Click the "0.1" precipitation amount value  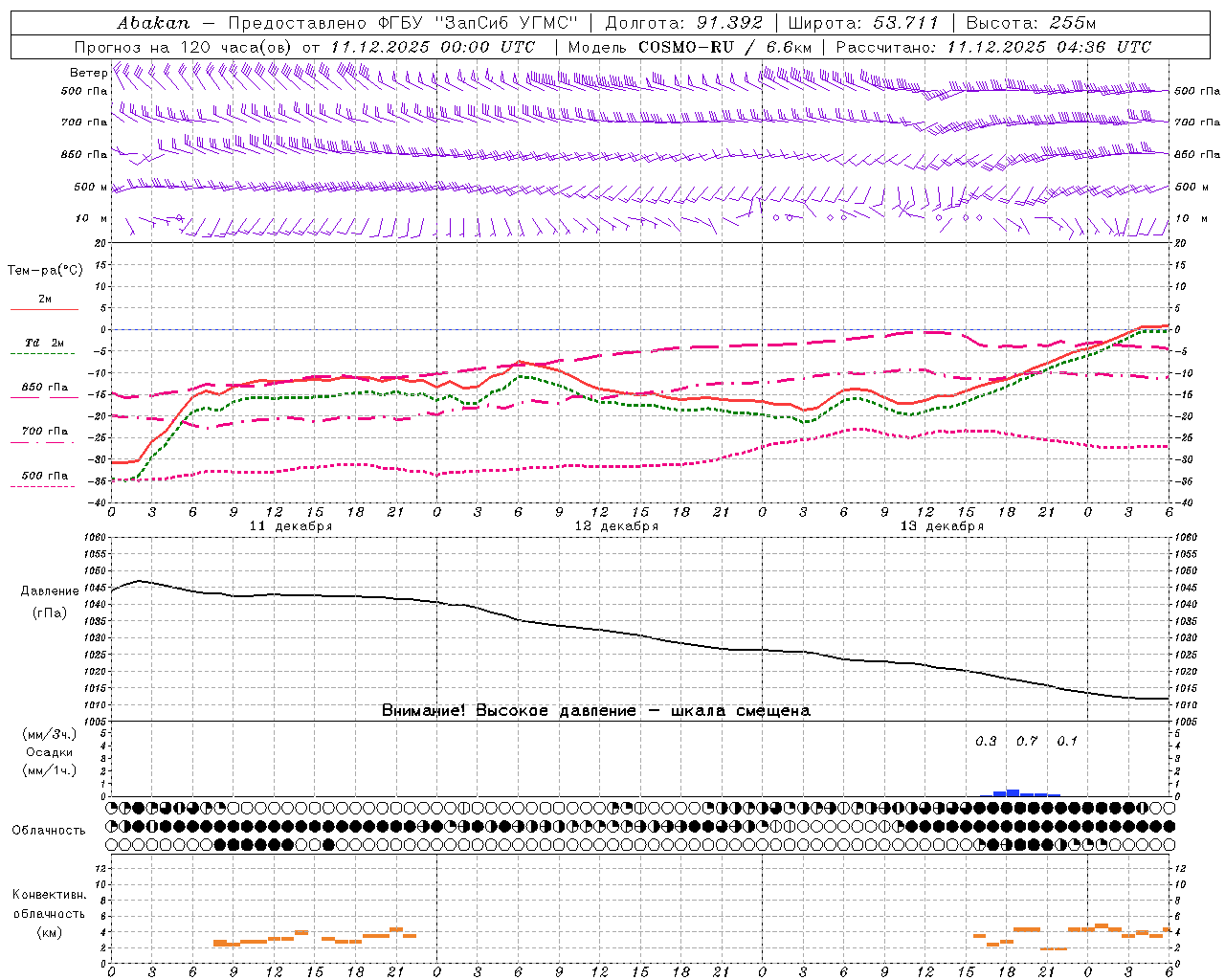(x=1067, y=741)
